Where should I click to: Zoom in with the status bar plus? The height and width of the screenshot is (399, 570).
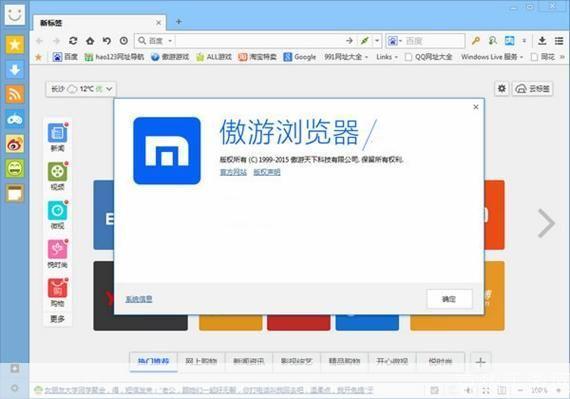click(559, 390)
